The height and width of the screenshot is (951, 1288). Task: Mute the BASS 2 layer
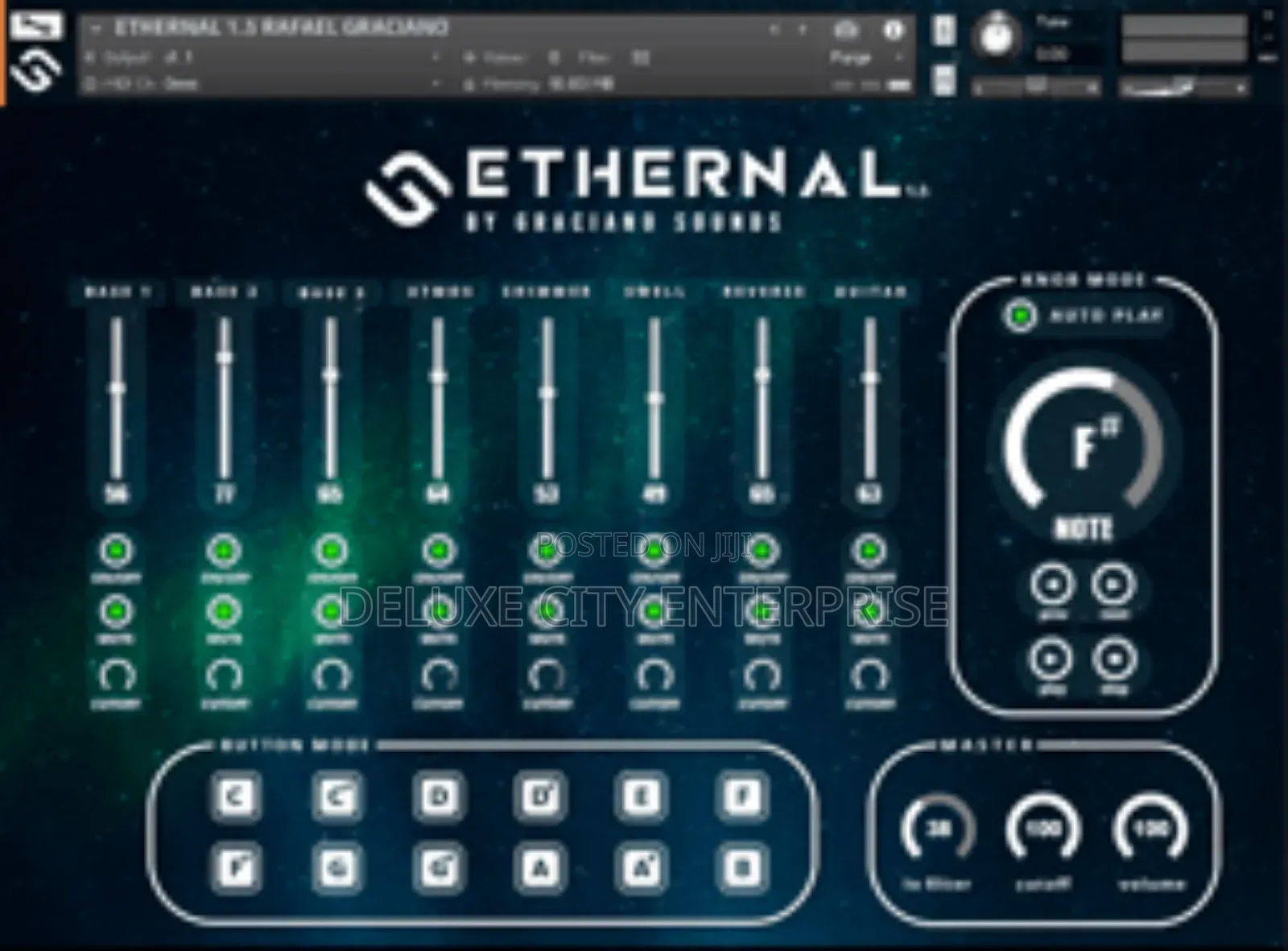coord(225,612)
